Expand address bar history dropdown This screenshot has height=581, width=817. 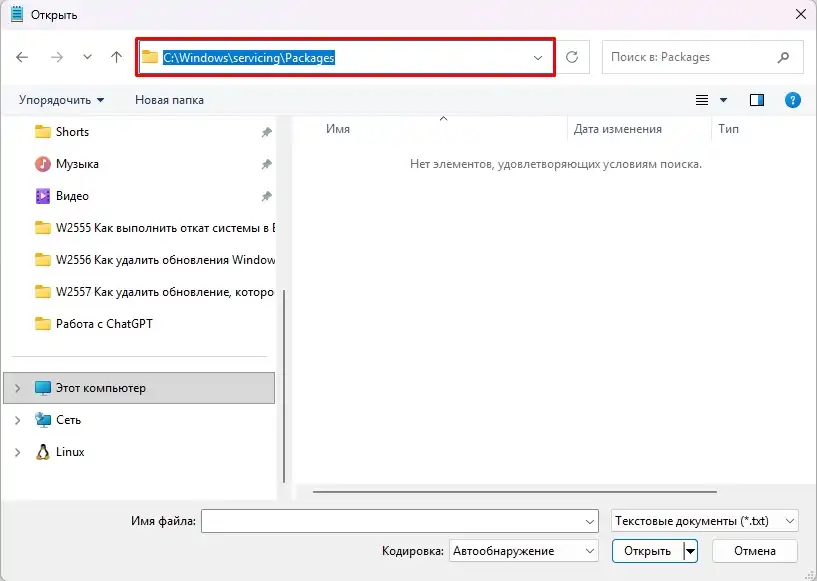(x=538, y=57)
